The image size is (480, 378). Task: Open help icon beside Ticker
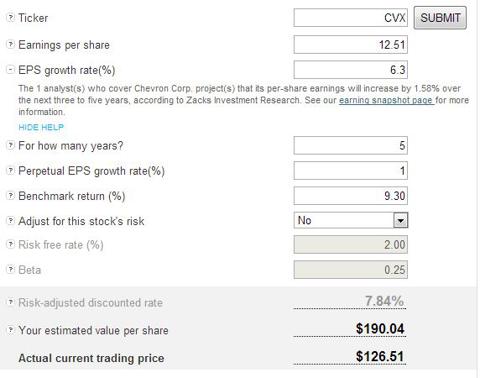click(x=11, y=17)
